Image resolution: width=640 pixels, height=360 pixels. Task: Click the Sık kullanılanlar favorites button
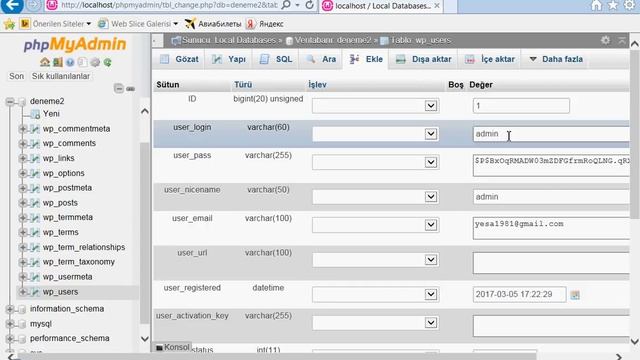[x=61, y=76]
